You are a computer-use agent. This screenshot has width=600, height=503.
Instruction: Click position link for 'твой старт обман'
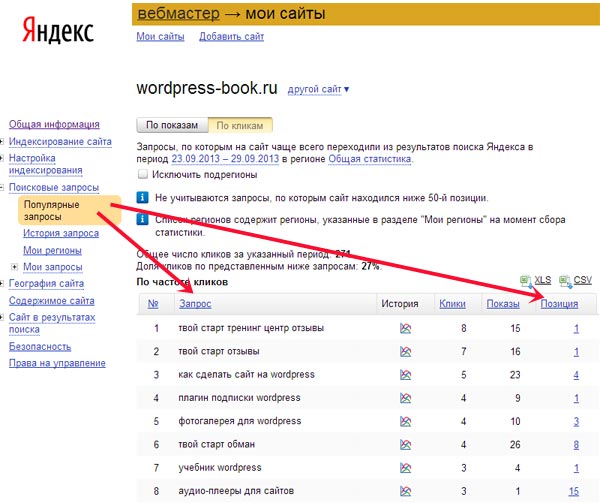click(576, 444)
